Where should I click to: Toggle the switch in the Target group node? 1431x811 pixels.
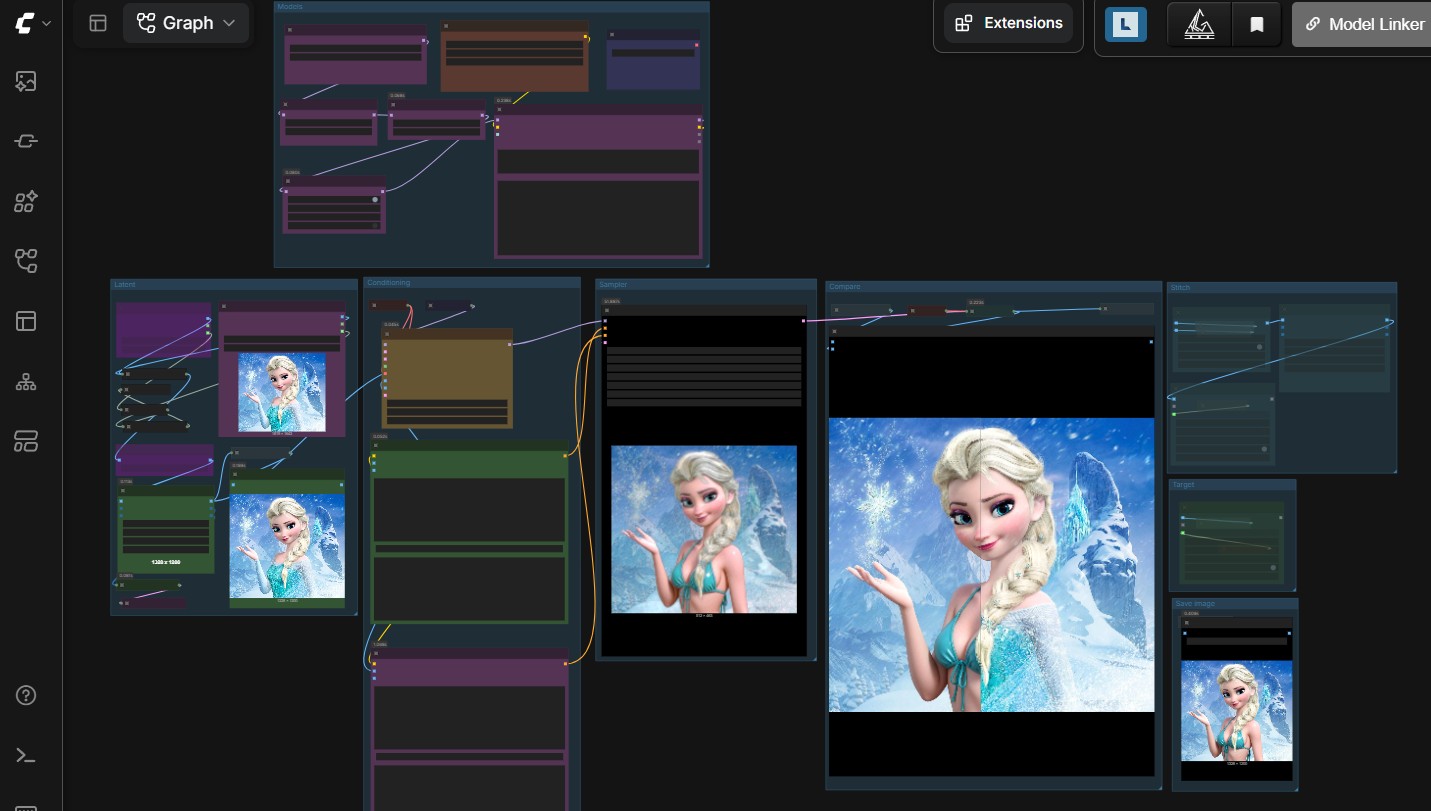point(1273,568)
